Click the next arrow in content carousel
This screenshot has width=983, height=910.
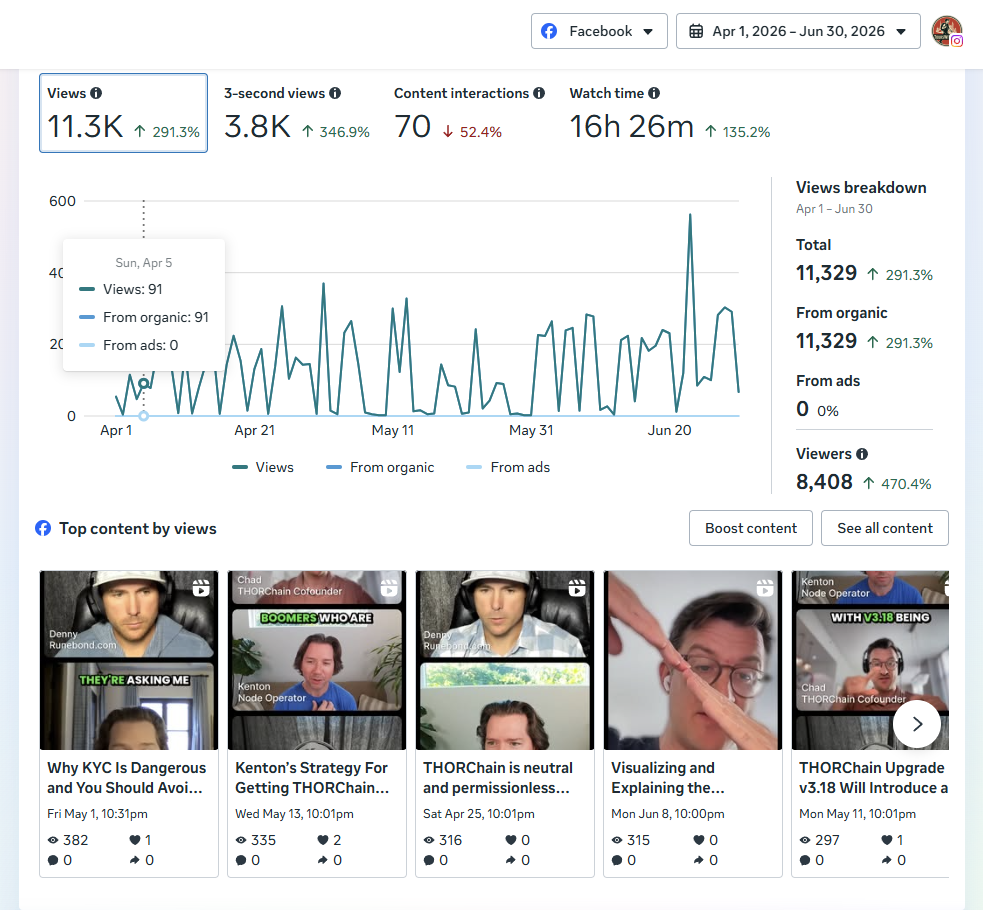pos(917,724)
